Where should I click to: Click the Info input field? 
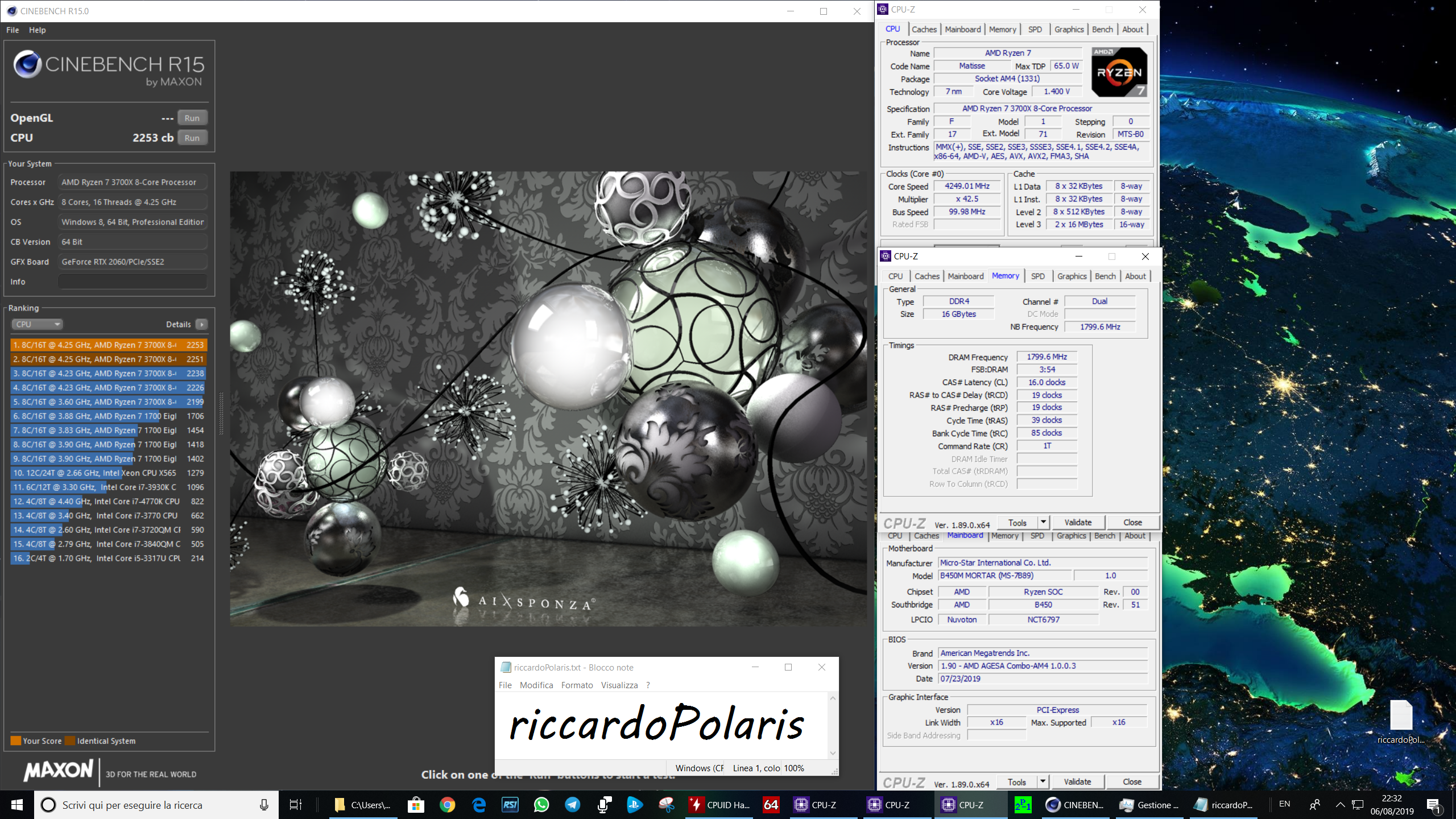[133, 282]
